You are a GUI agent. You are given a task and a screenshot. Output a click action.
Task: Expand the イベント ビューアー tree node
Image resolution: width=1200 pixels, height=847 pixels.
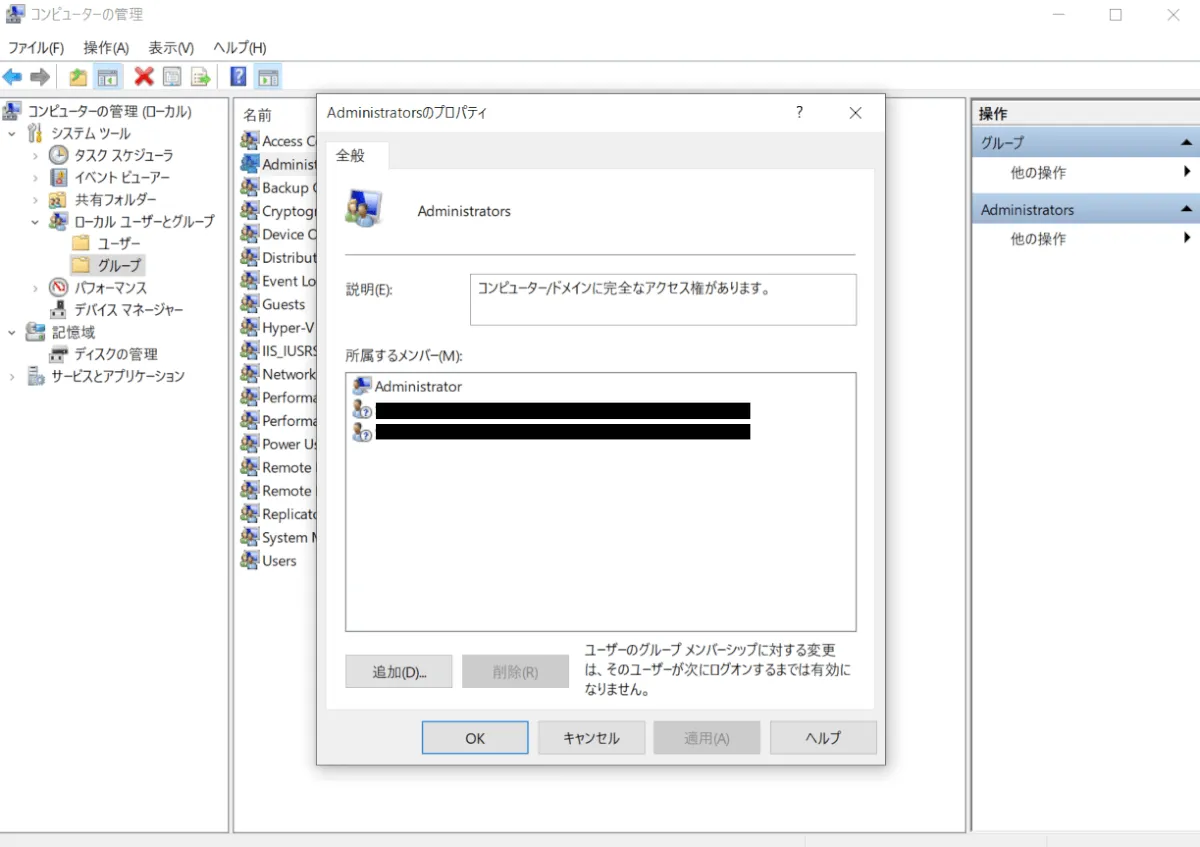point(35,177)
